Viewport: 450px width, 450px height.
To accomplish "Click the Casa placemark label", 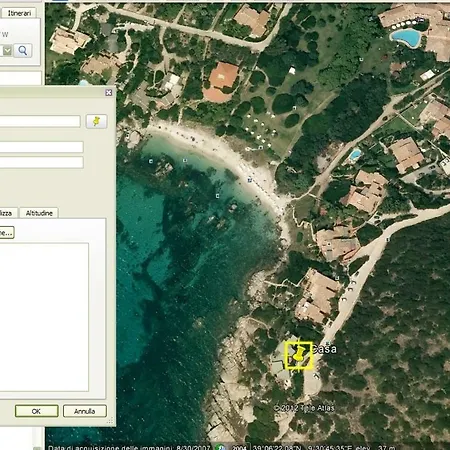I will pyautogui.click(x=325, y=349).
